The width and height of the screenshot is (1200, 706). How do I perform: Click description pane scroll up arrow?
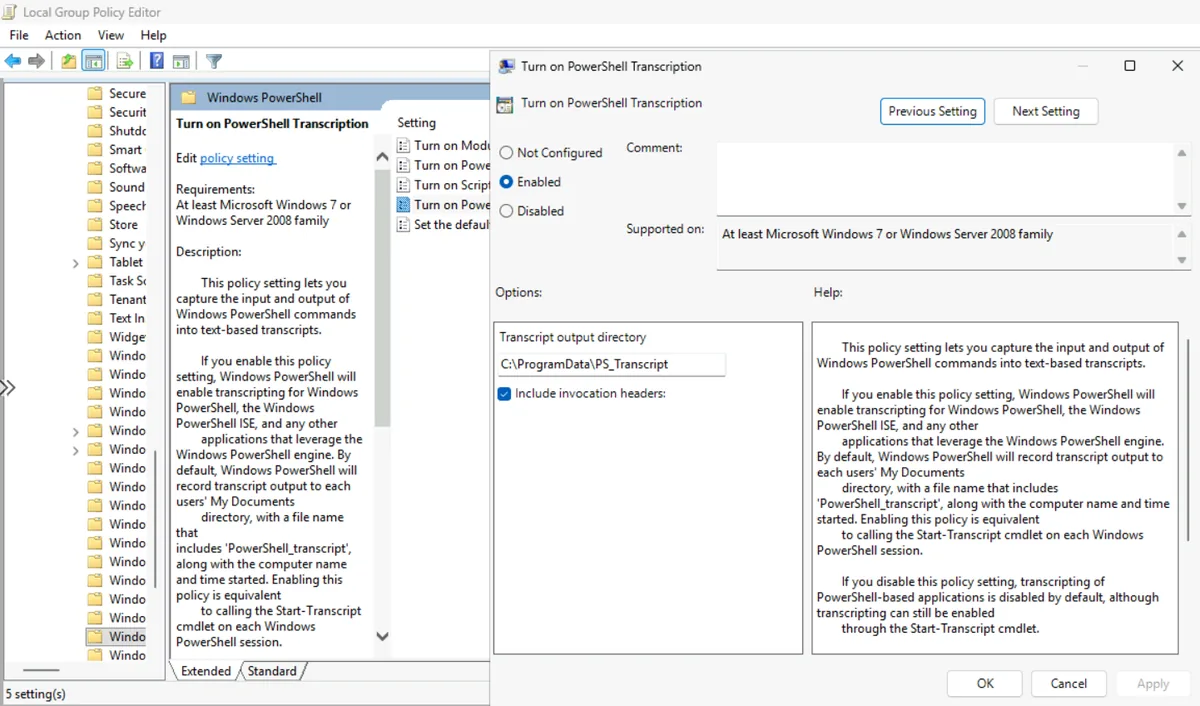pos(382,157)
